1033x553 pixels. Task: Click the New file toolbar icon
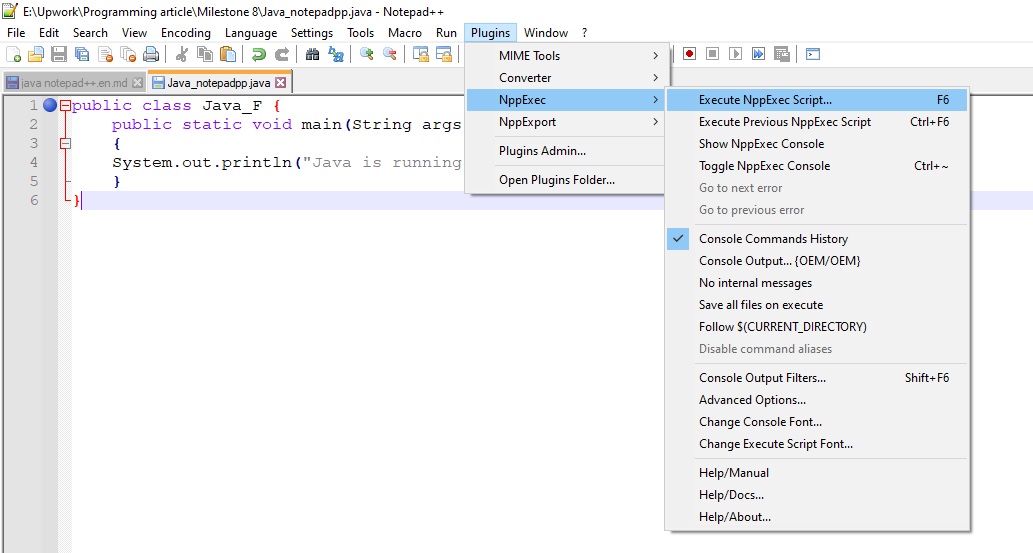(x=13, y=55)
